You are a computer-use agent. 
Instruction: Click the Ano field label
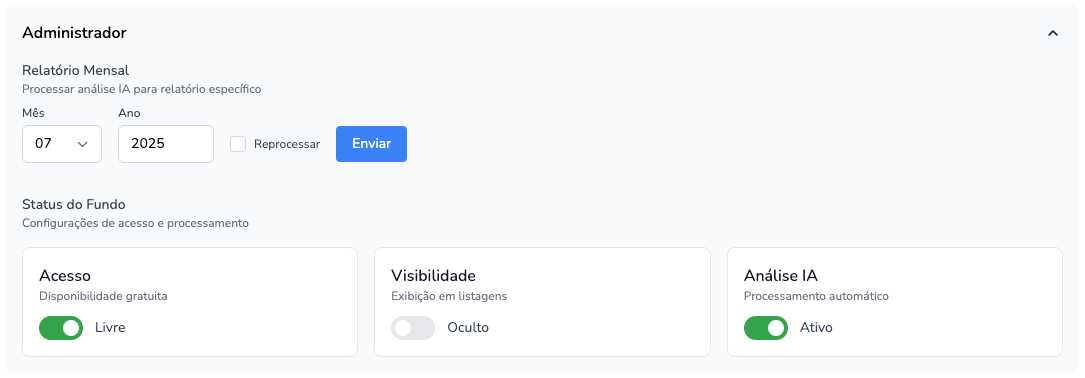[x=129, y=113]
